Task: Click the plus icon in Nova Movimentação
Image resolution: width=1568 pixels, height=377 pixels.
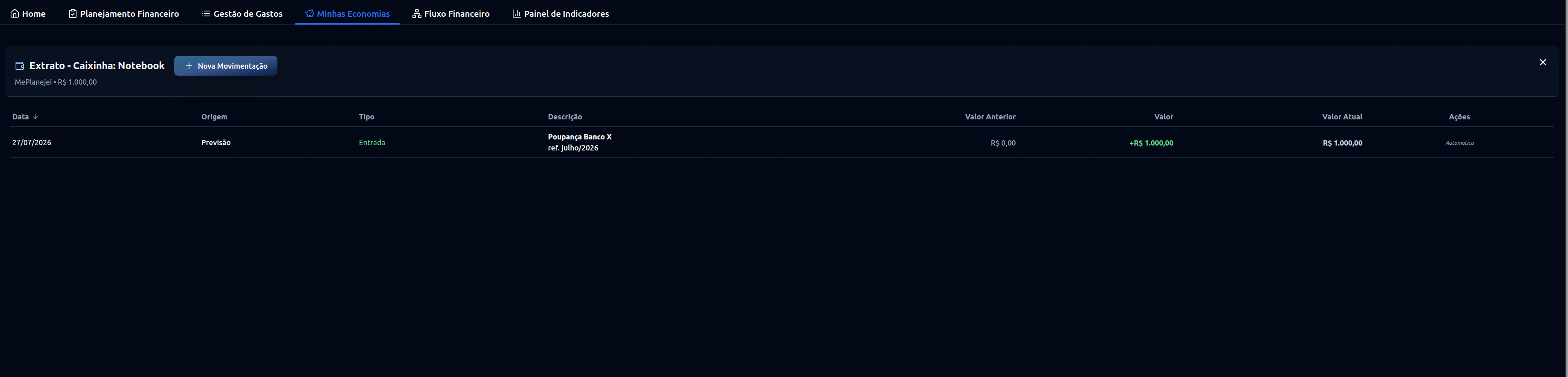Action: click(189, 66)
